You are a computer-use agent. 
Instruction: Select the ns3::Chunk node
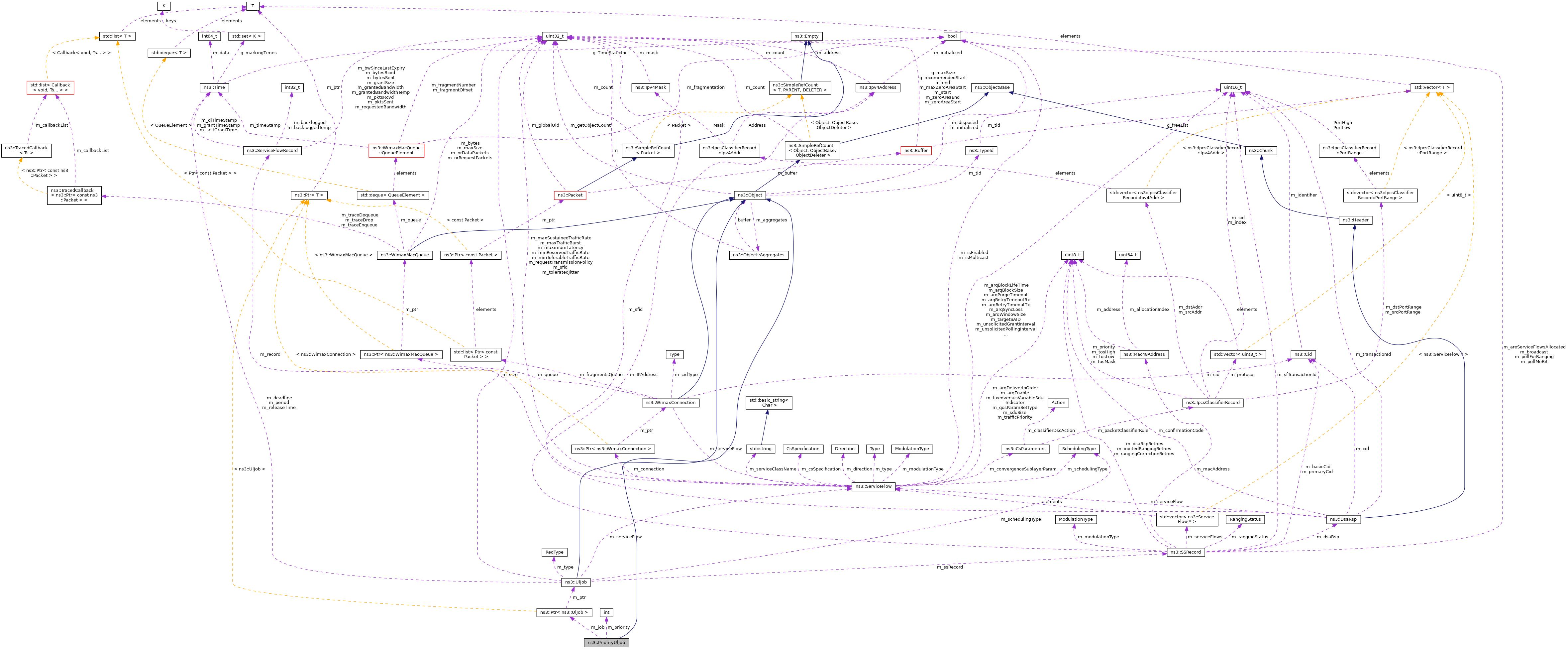point(1261,150)
